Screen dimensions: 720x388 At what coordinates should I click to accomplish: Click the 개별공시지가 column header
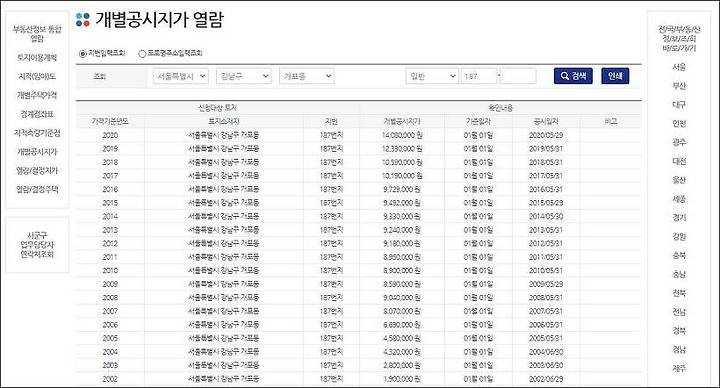tap(402, 122)
